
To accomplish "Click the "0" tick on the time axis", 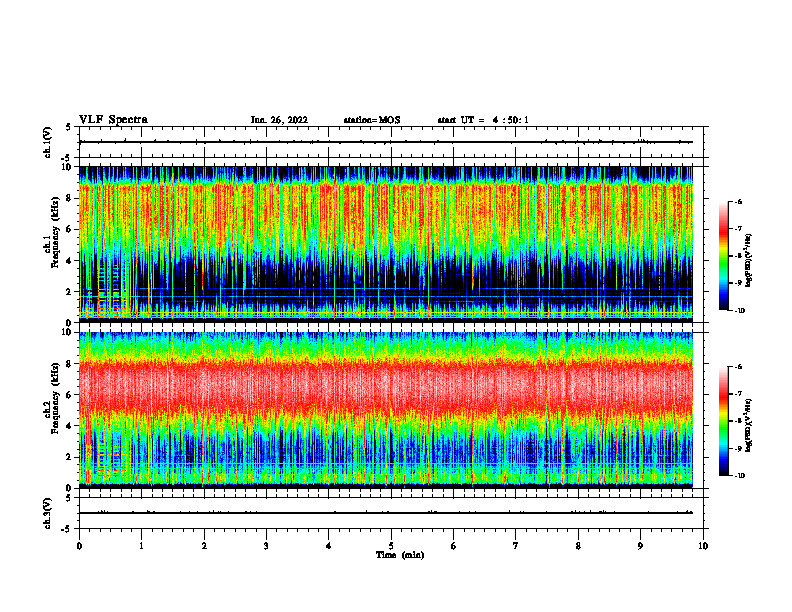I will (79, 546).
